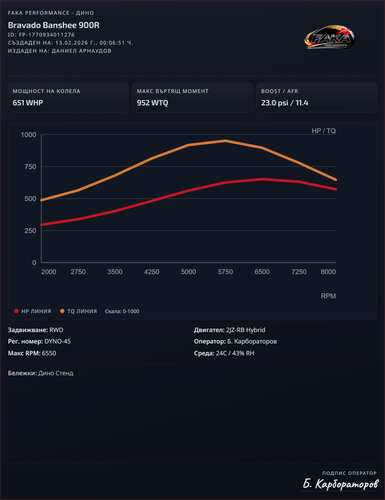This screenshot has height=500, width=385.
Task: Click the Макс RPM: 6550 line
Action: click(32, 353)
